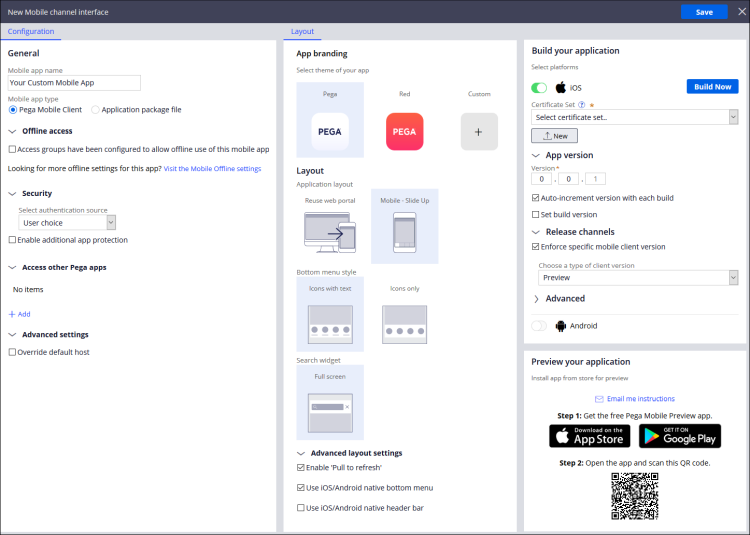Select Application package file radio button

click(96, 110)
